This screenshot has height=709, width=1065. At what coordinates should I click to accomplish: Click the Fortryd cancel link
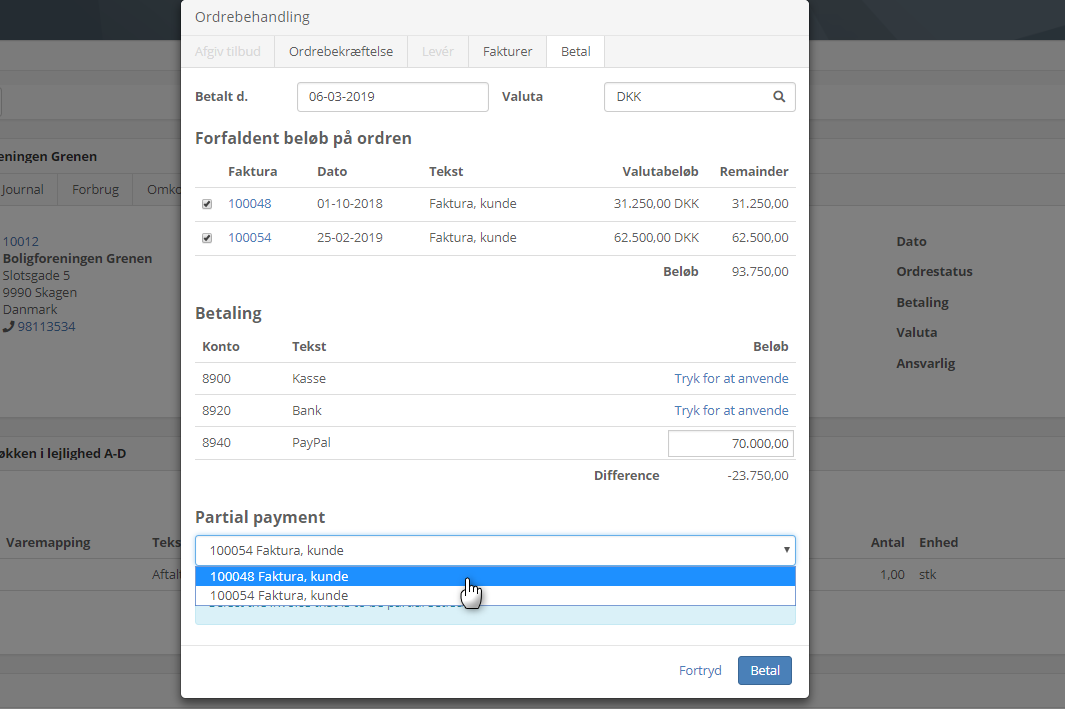tap(700, 671)
